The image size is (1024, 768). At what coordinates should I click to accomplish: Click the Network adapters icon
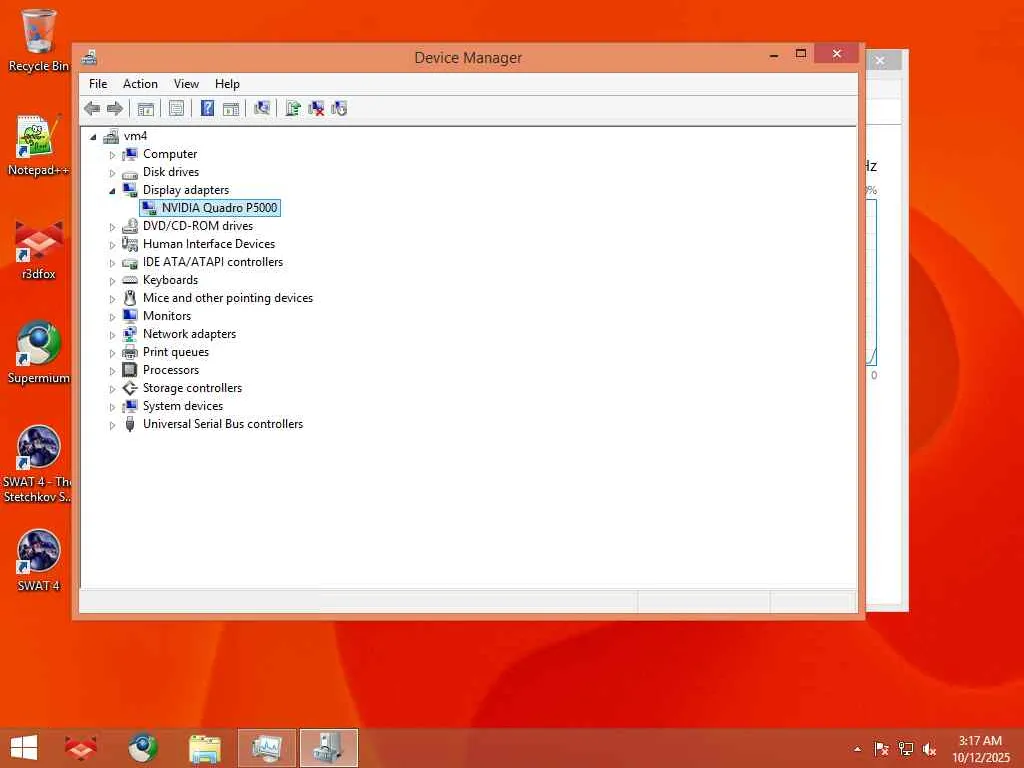tap(130, 334)
